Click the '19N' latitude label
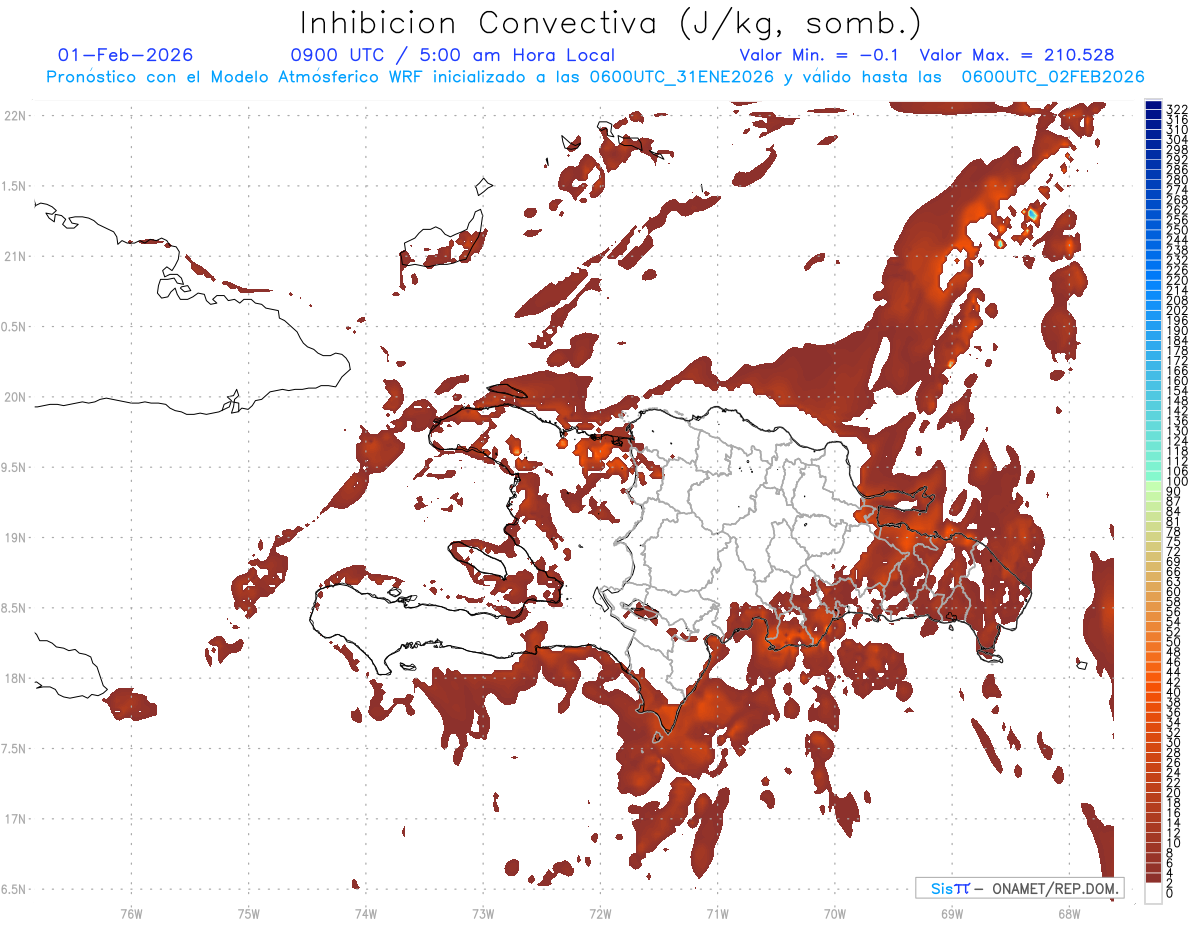Screen dimensions: 1200x927 pyautogui.click(x=14, y=538)
